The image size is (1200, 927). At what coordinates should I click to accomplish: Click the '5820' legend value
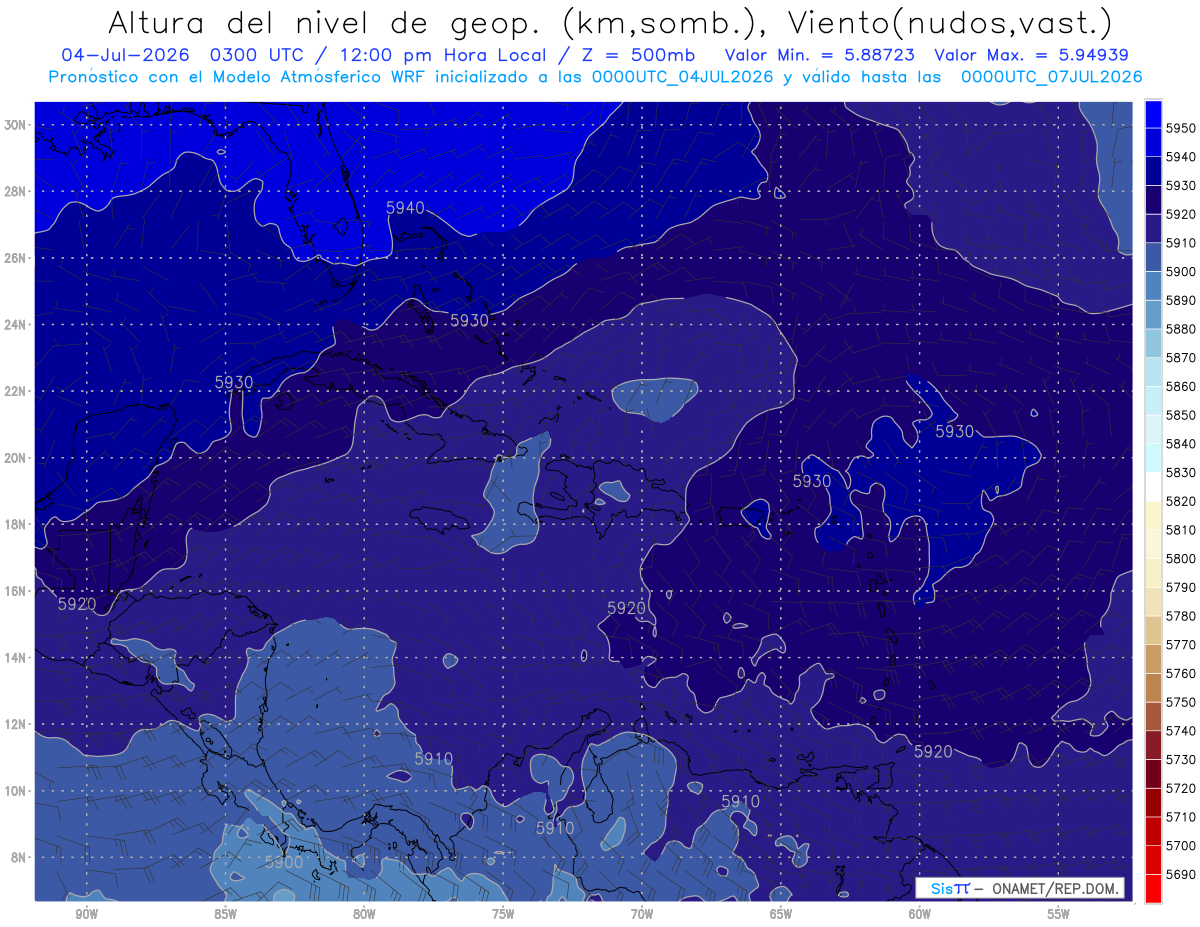[1180, 501]
